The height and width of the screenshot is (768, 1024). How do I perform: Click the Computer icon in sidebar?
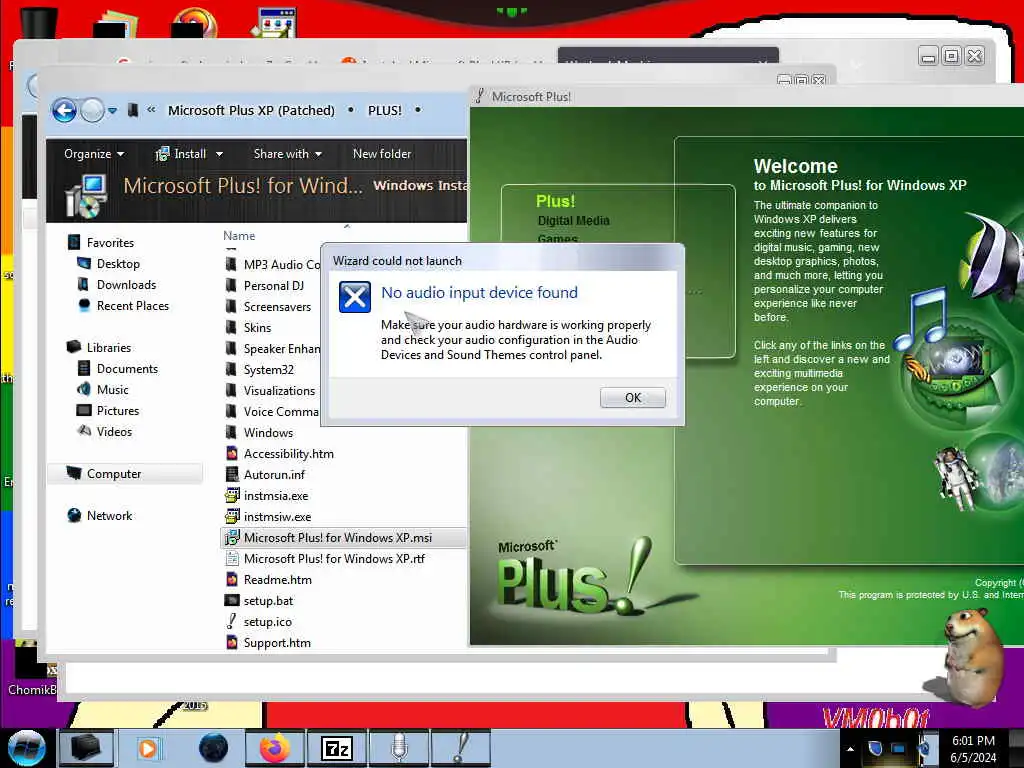click(x=74, y=473)
